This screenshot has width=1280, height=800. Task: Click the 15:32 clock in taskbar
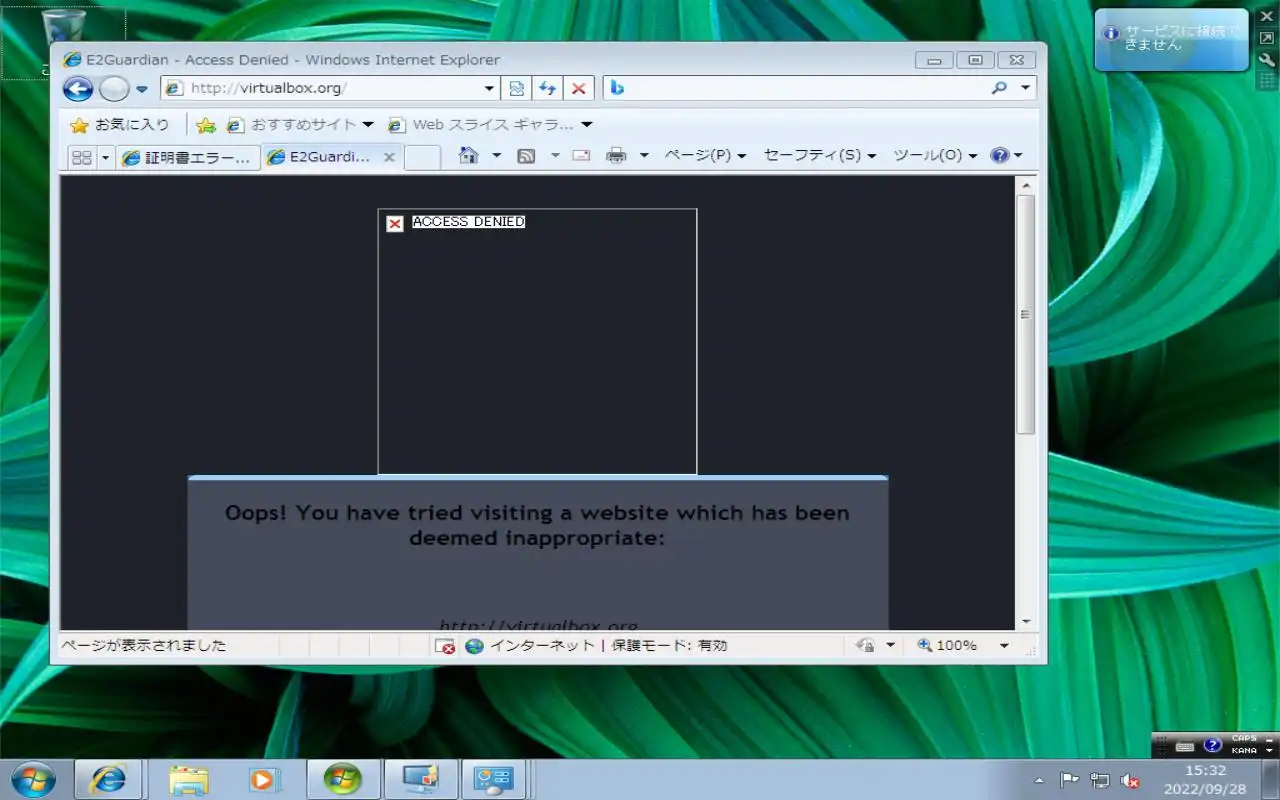pyautogui.click(x=1205, y=771)
